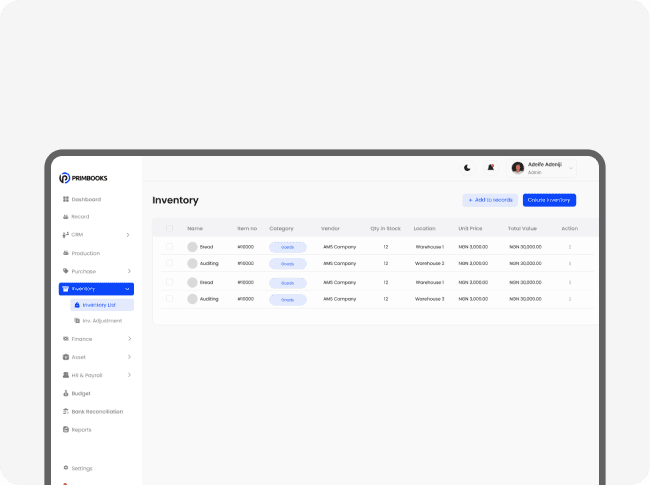Open the Dashboard grid icon
Viewport: 650px width, 485px height.
click(65, 199)
